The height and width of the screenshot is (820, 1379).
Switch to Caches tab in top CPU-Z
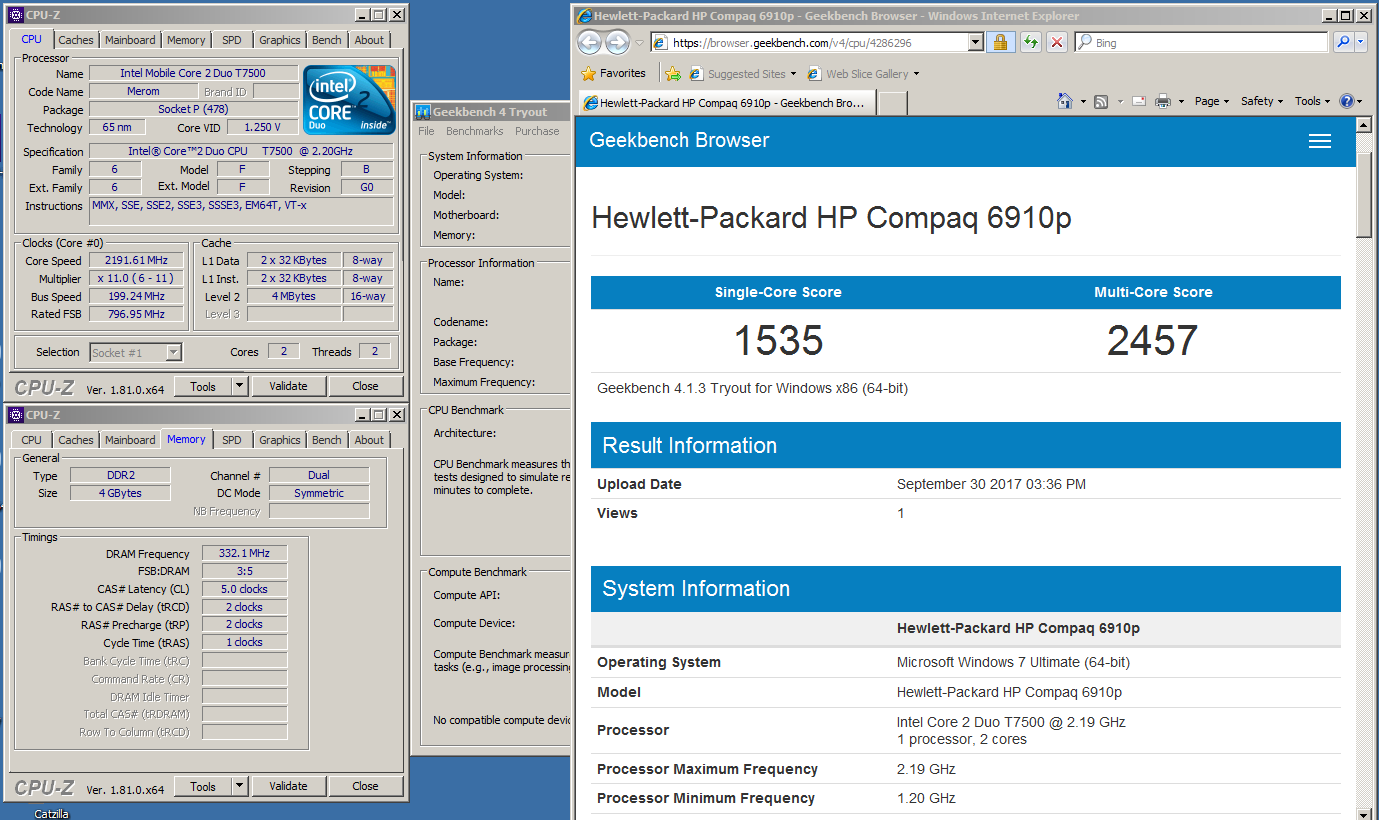75,40
